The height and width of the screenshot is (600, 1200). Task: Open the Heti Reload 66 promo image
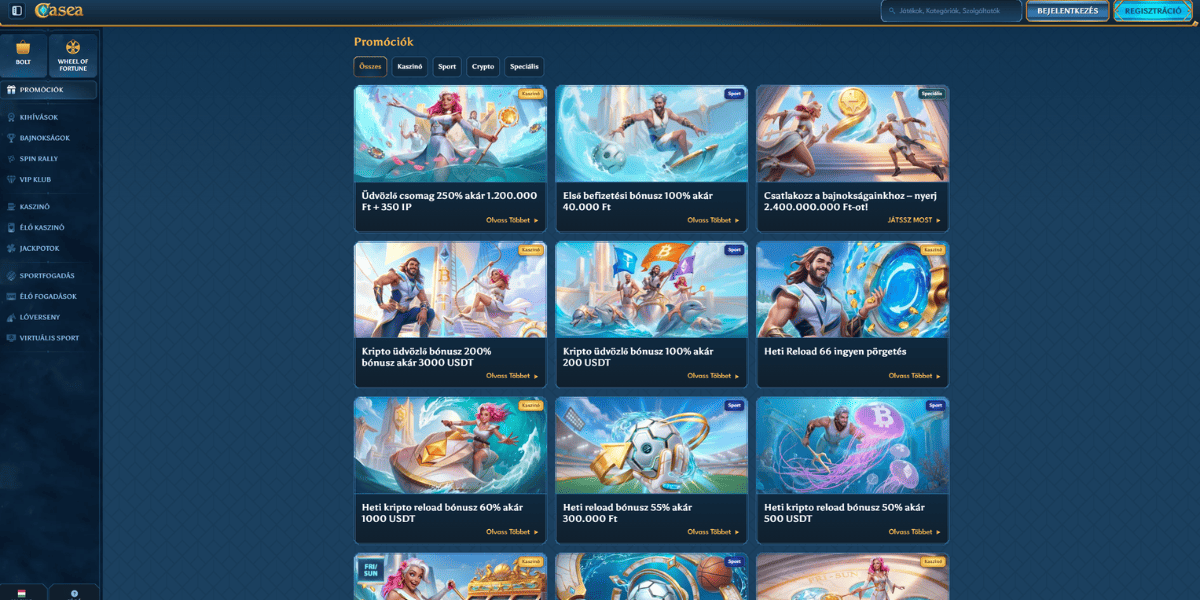click(x=853, y=290)
